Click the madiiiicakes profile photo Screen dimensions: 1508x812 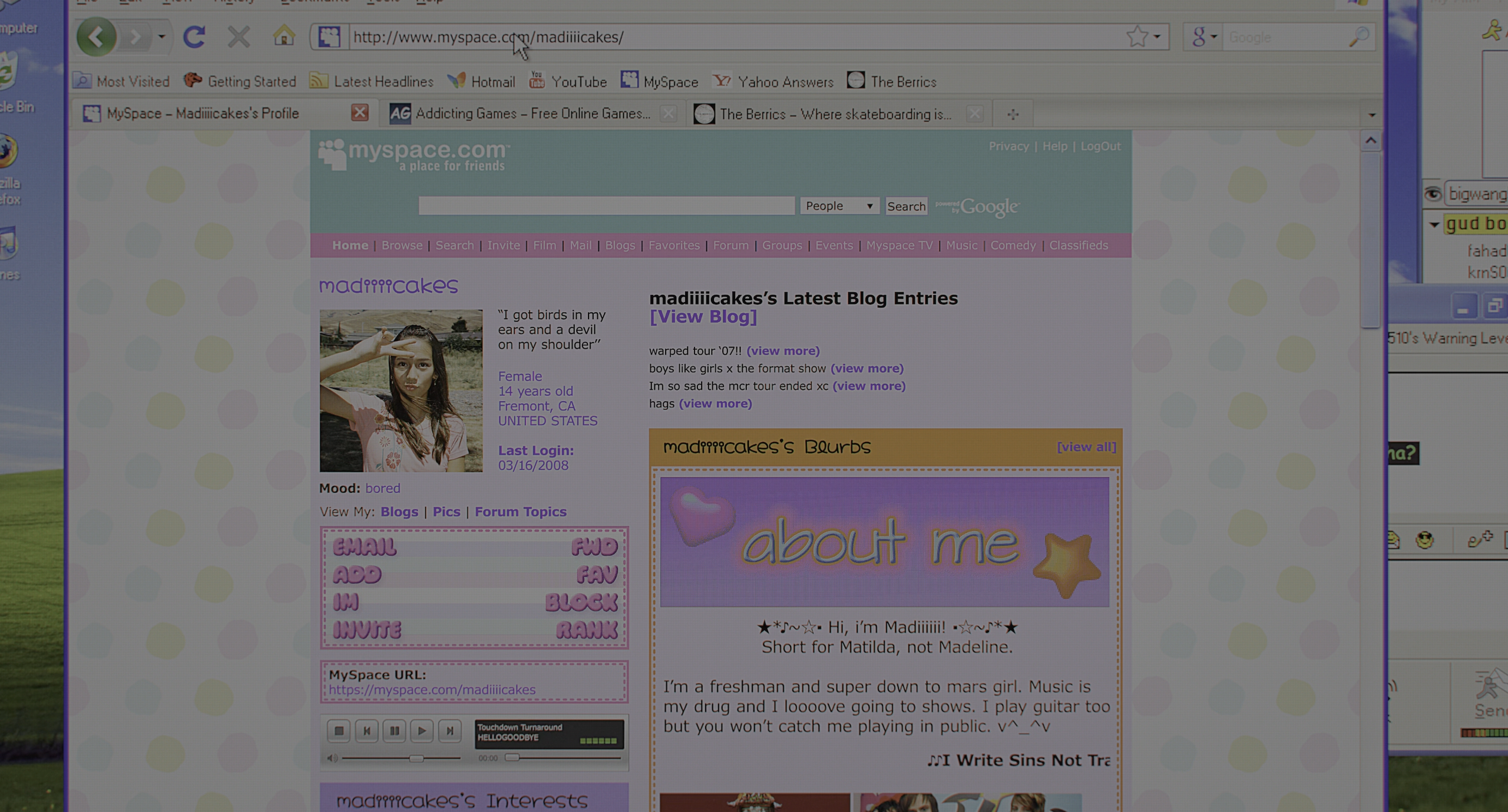pos(401,391)
